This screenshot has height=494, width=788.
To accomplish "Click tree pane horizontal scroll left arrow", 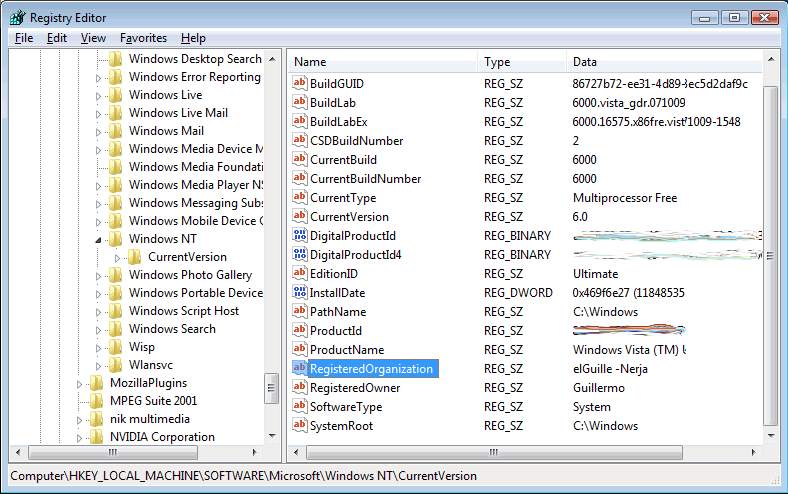I will coord(18,452).
